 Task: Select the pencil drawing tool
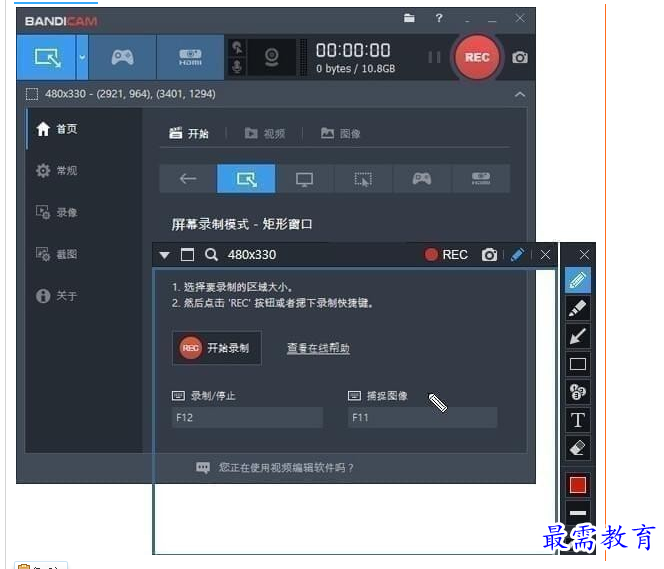(x=578, y=280)
